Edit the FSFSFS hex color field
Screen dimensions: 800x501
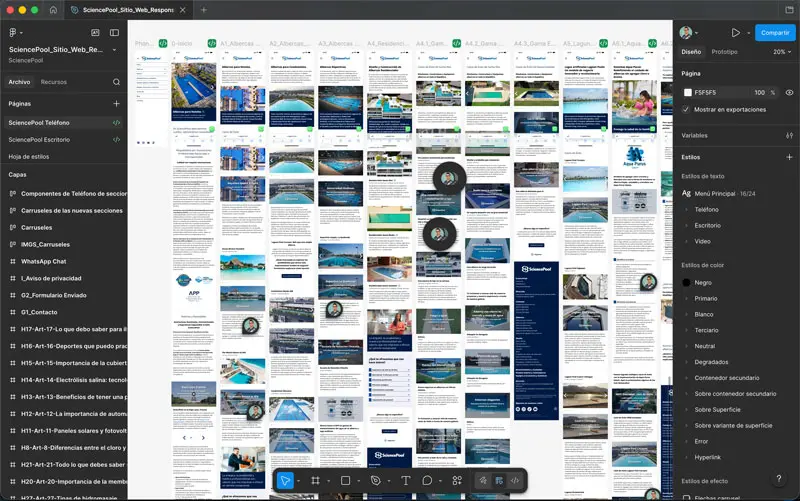point(705,92)
